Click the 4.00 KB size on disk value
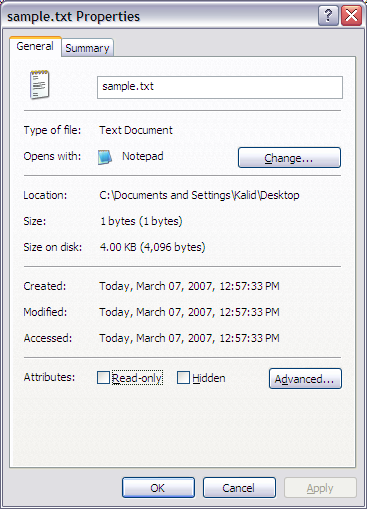The height and width of the screenshot is (509, 367). tap(152, 247)
